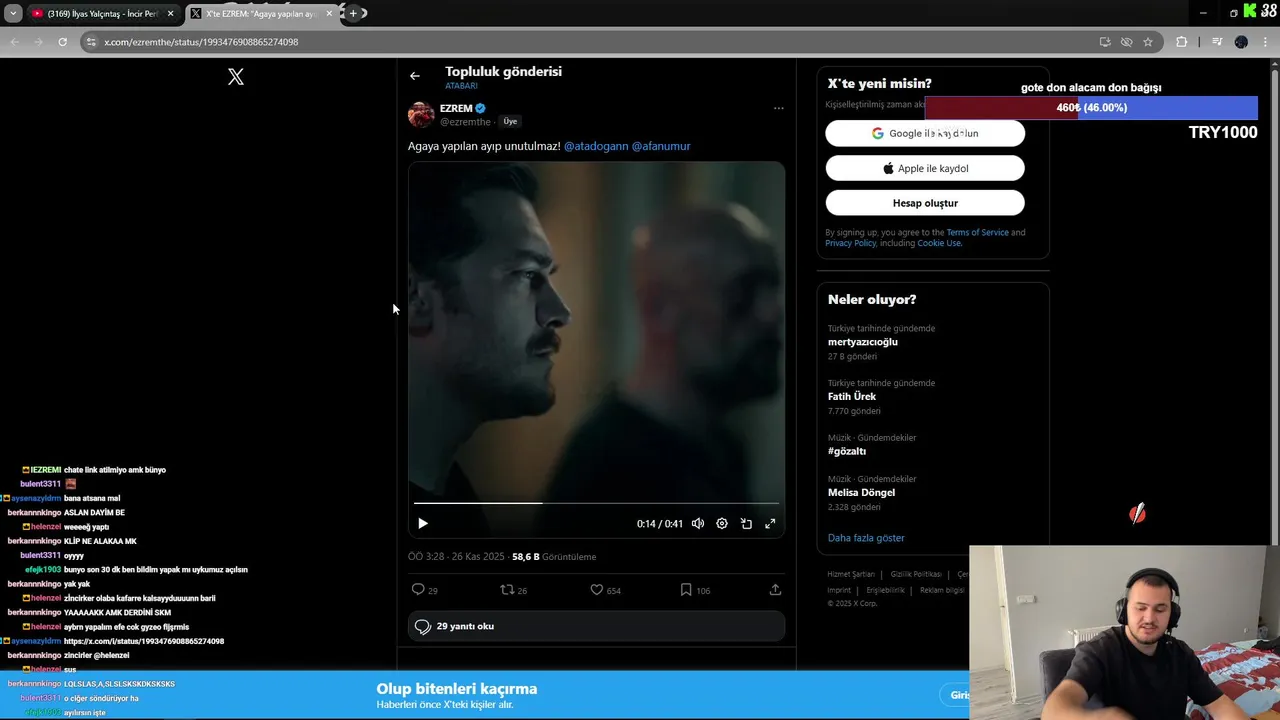1280x720 pixels.
Task: Bookmark this page with the star icon
Action: coord(1148,42)
